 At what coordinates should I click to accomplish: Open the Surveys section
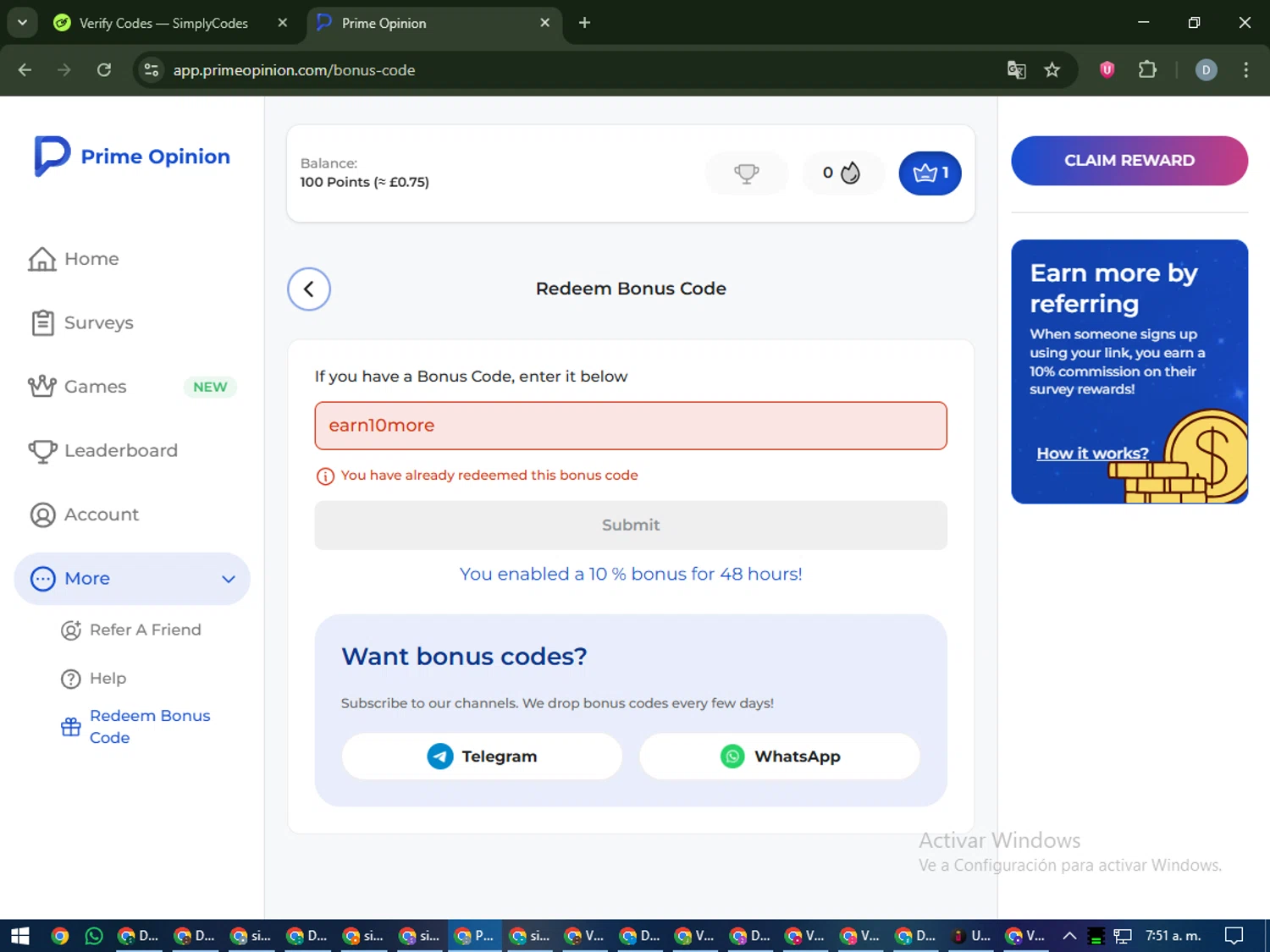(81, 323)
